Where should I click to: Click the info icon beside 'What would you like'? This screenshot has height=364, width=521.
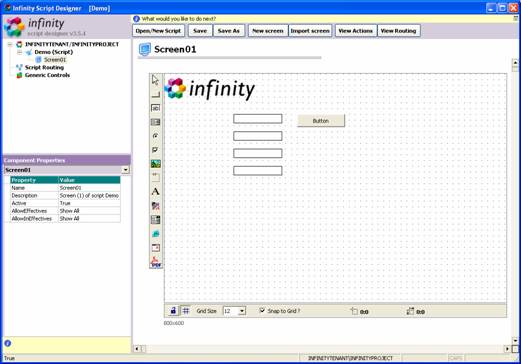pos(136,19)
